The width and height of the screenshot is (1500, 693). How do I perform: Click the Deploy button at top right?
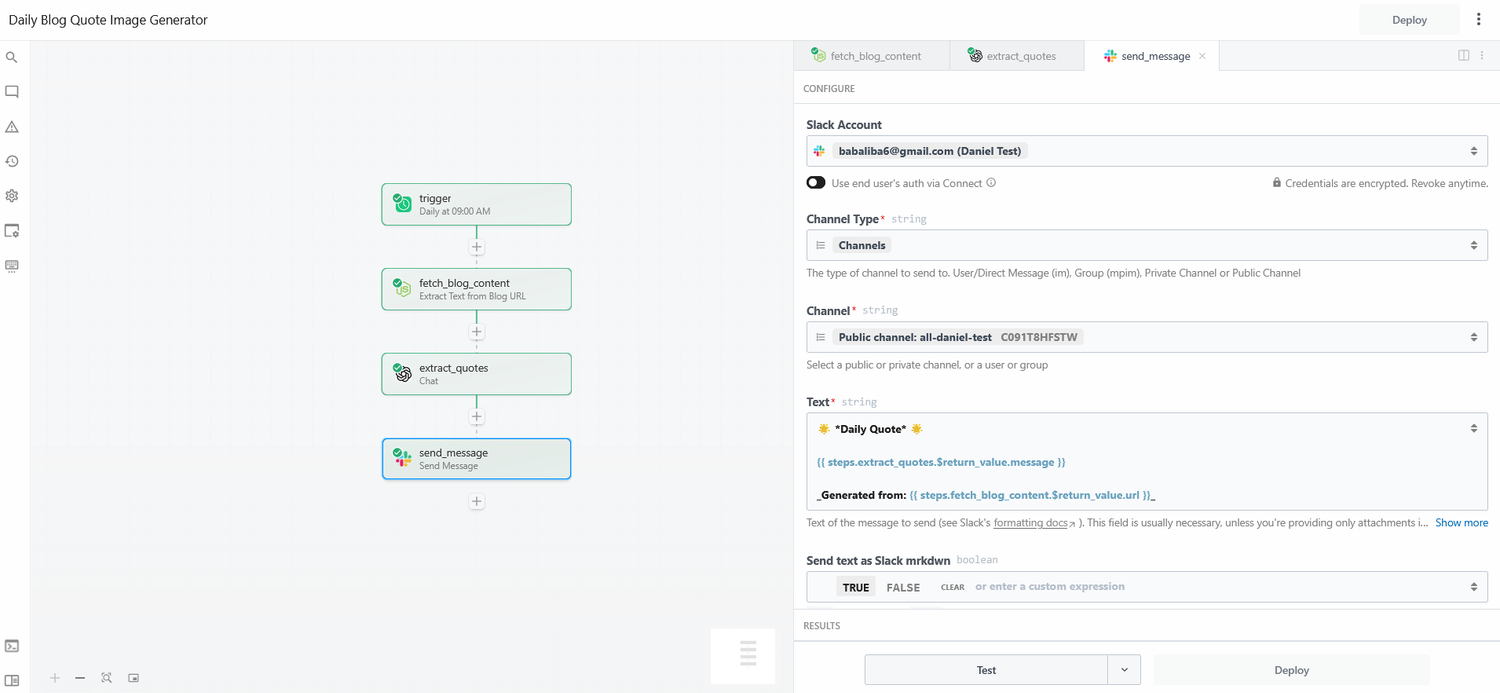(x=1408, y=19)
